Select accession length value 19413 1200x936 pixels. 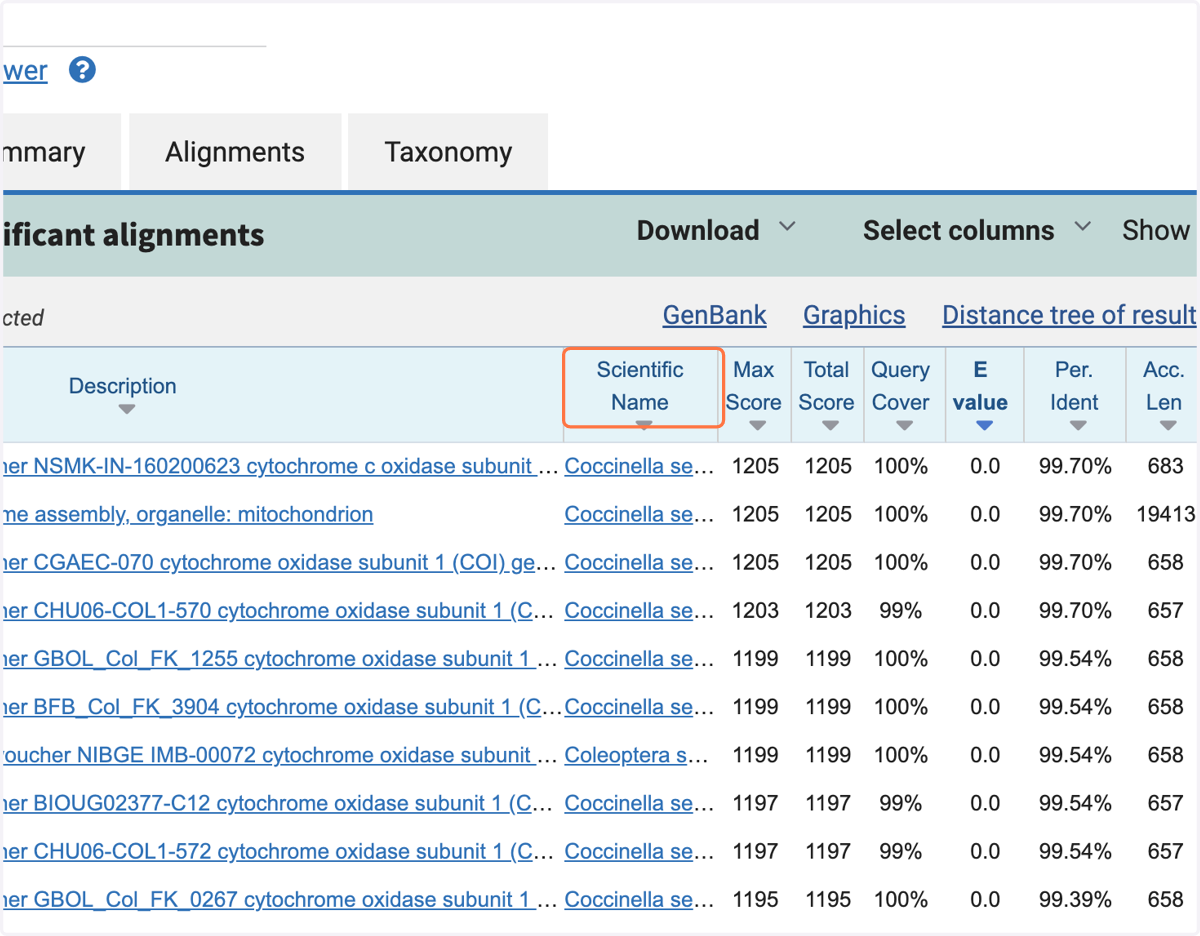click(1166, 514)
